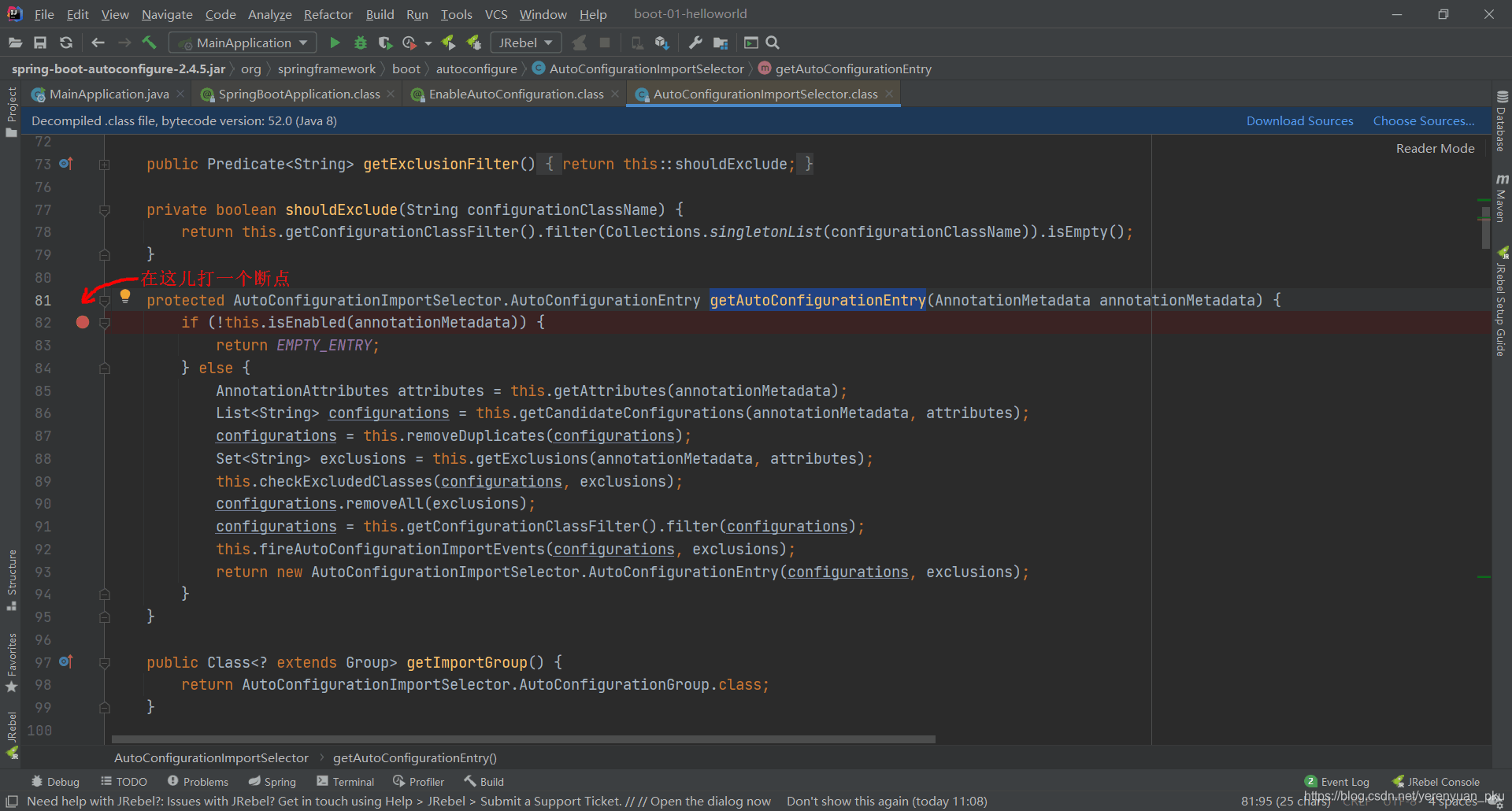The height and width of the screenshot is (811, 1512).
Task: Toggle the tool window bars icon in status bar
Action: tap(12, 801)
